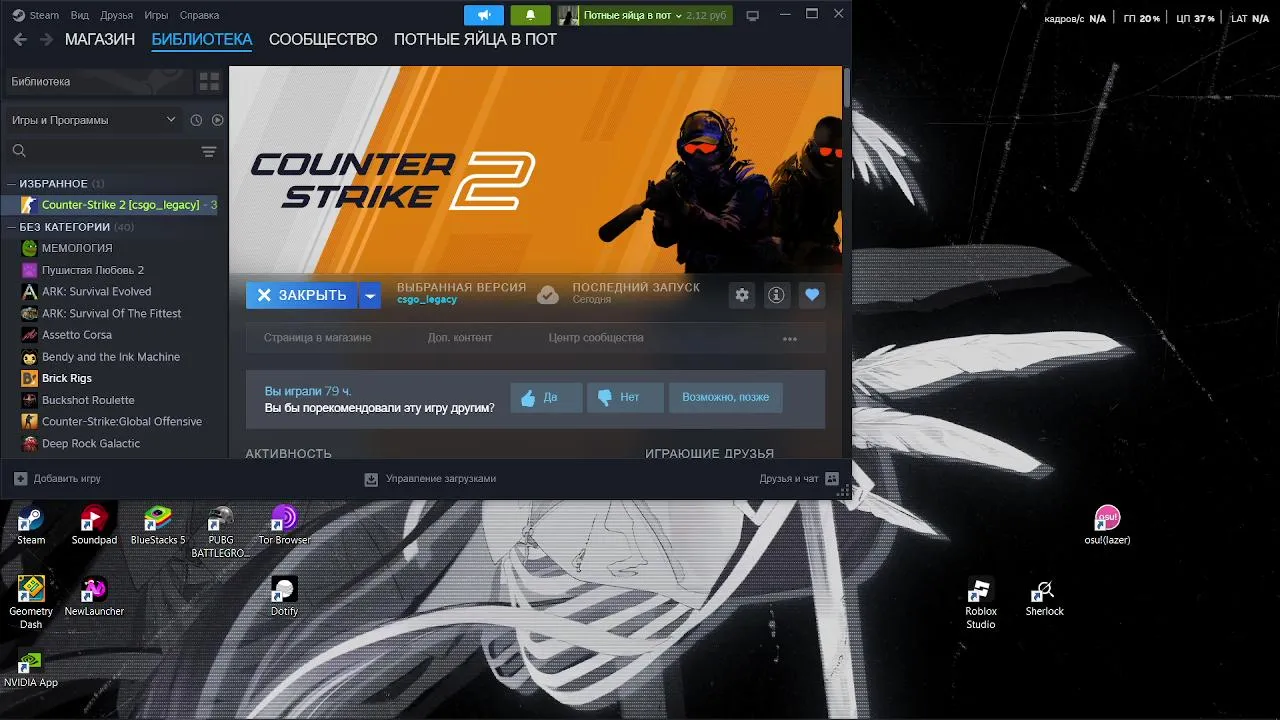Toggle Big Picture mode monitor icon
Screen dimensions: 1280x720
[x=753, y=15]
